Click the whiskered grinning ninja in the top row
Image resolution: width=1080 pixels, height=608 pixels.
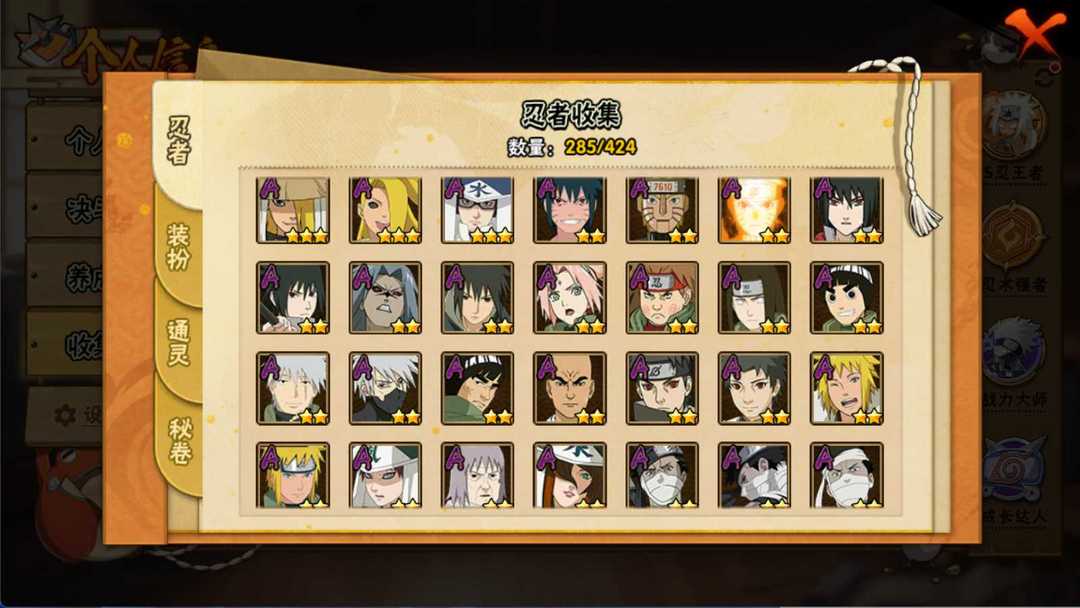(570, 210)
